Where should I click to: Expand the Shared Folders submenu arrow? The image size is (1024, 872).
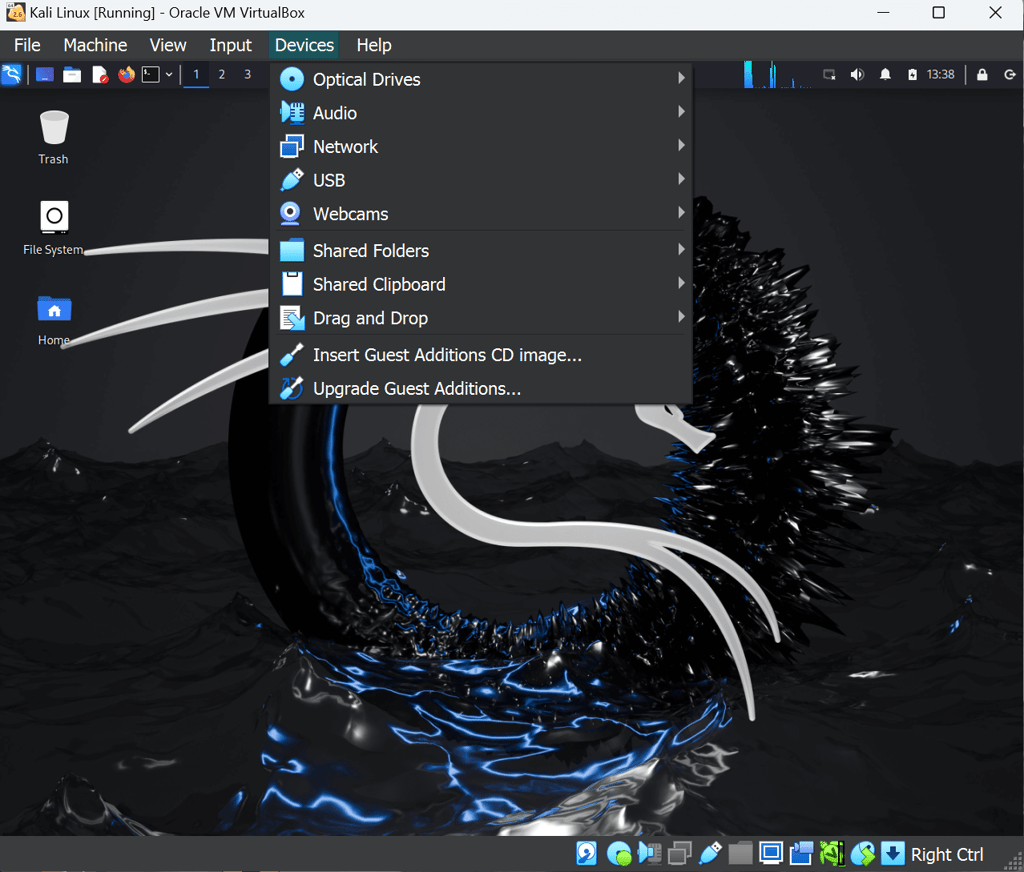pyautogui.click(x=681, y=249)
